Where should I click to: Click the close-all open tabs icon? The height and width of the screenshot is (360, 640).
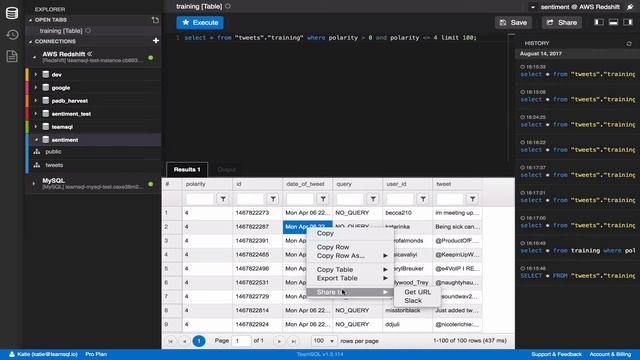(155, 20)
